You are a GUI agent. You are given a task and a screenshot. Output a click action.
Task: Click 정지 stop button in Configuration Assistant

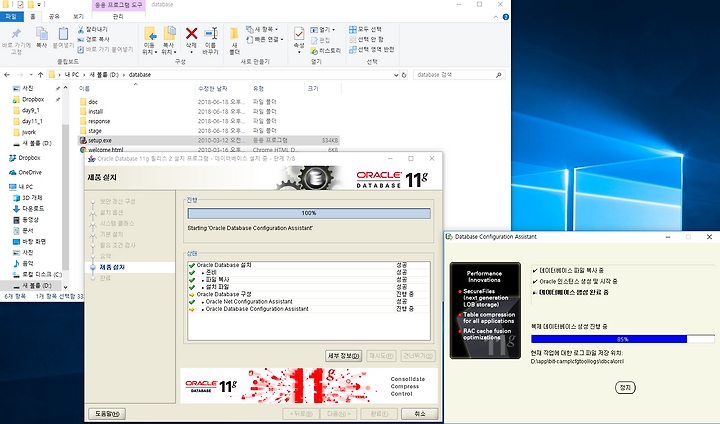pos(625,388)
